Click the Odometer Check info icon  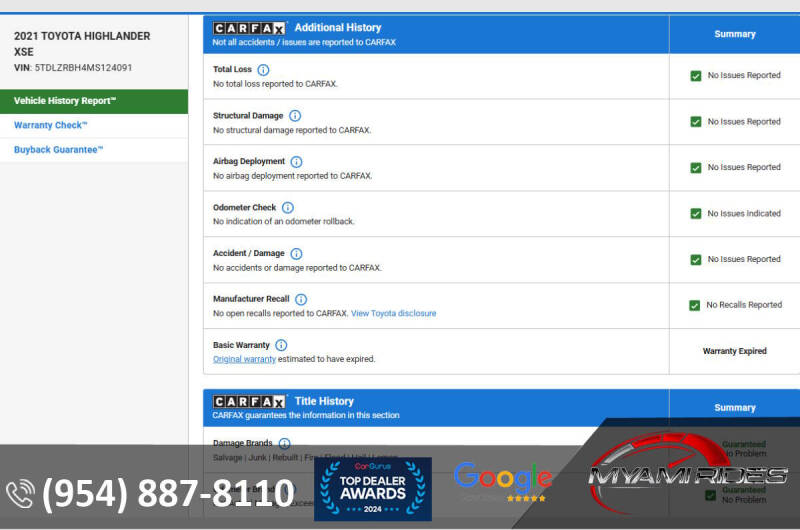click(287, 208)
